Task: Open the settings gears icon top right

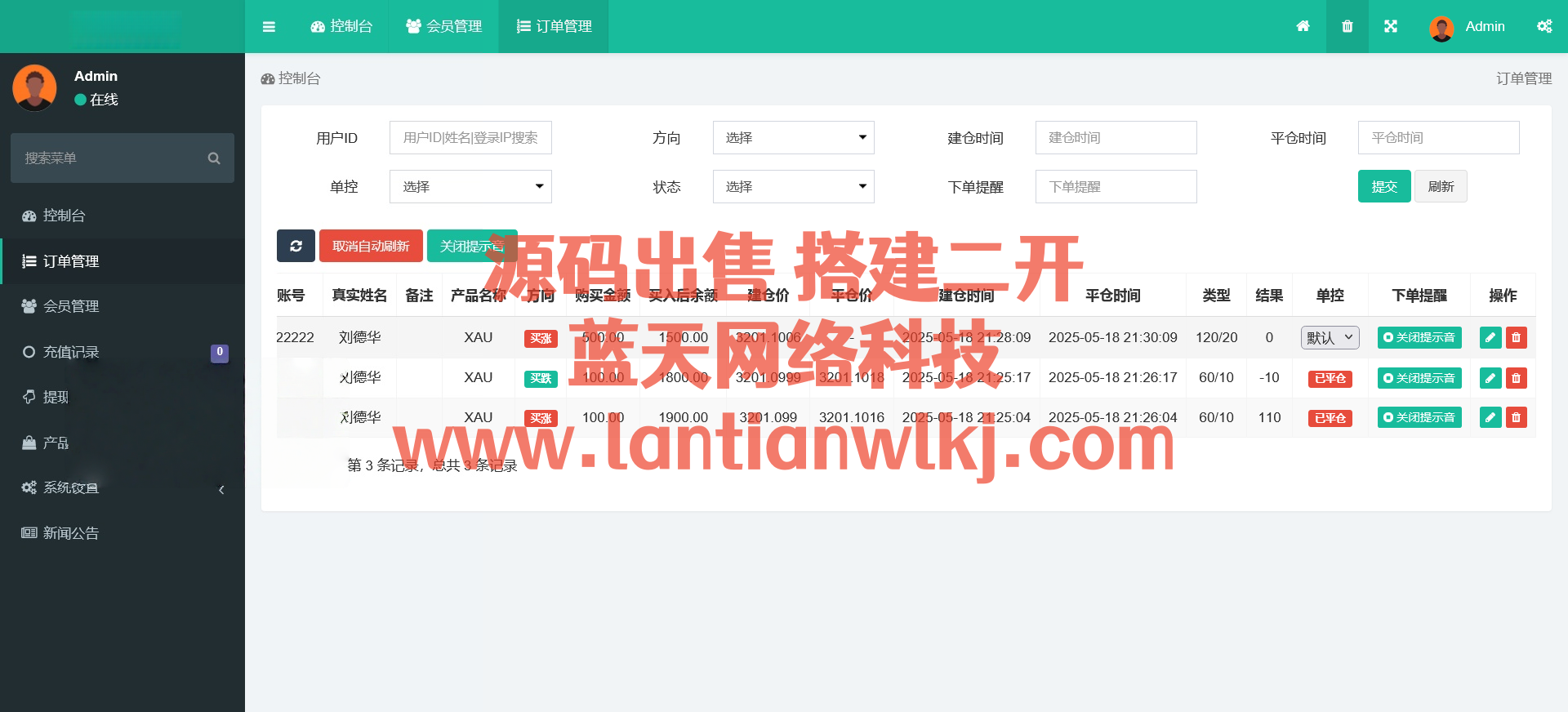Action: coord(1544,26)
